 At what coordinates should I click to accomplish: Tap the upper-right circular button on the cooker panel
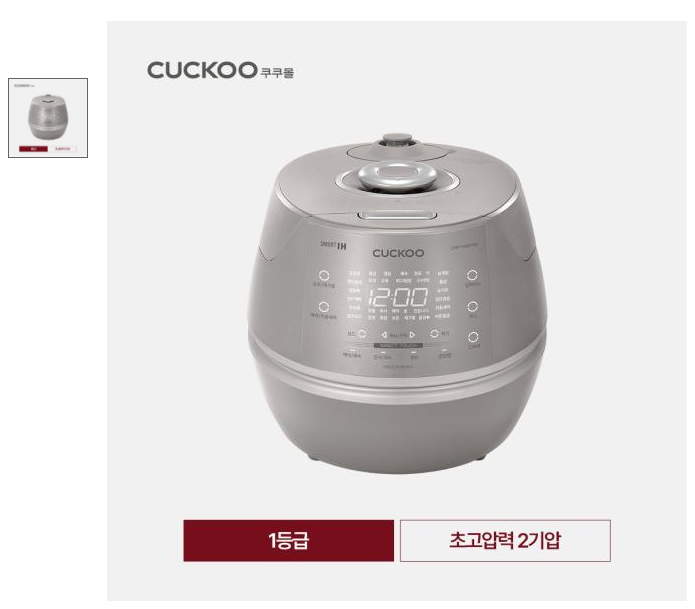(472, 275)
